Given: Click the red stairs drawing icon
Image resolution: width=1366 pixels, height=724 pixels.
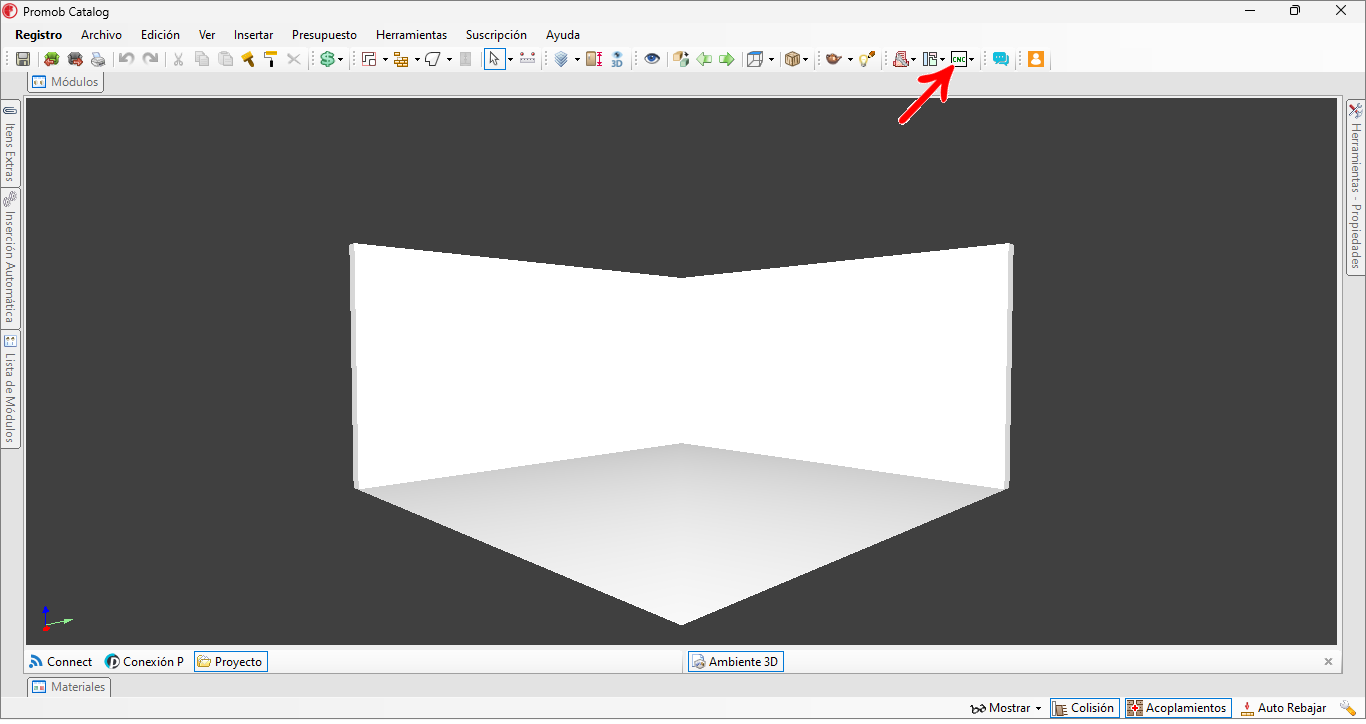Looking at the screenshot, I should click(900, 59).
